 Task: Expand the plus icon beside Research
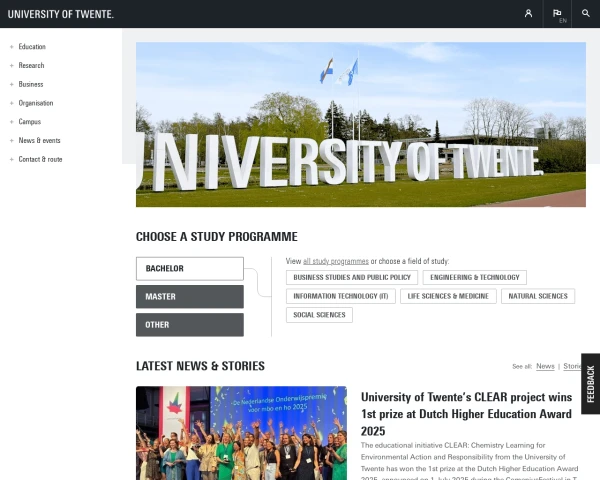tap(11, 65)
